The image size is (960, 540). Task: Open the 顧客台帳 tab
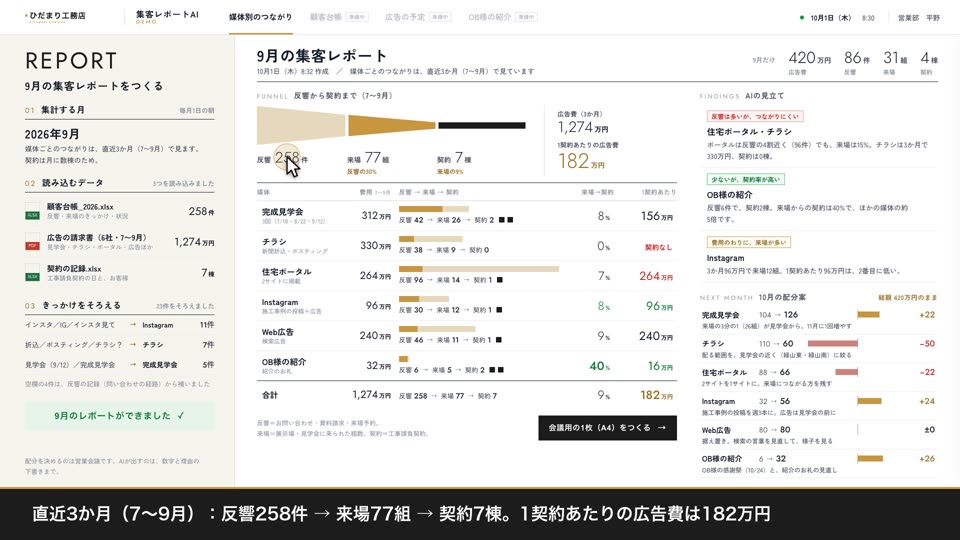[x=339, y=17]
